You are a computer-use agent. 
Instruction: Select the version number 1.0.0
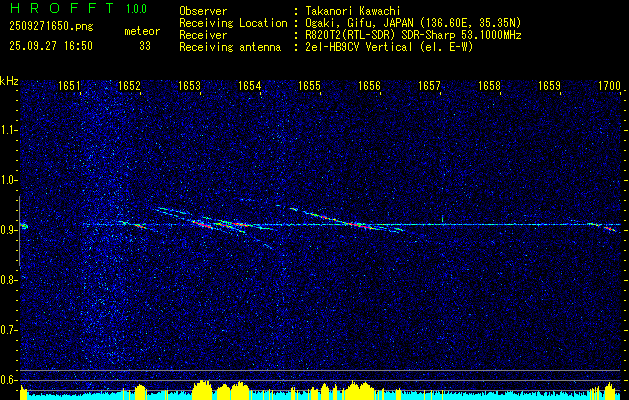136,9
